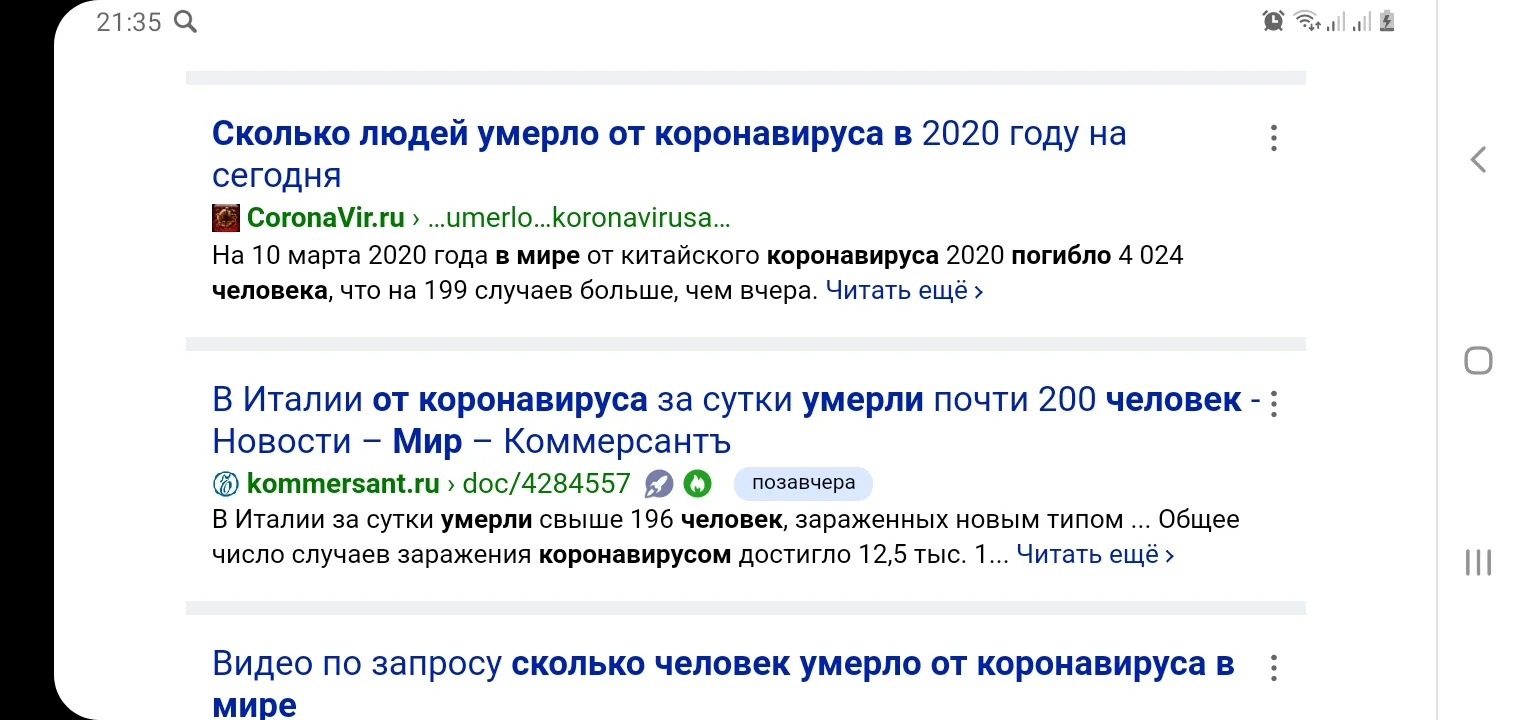1520x720 pixels.
Task: Open the Android recent apps button
Action: tap(1478, 562)
